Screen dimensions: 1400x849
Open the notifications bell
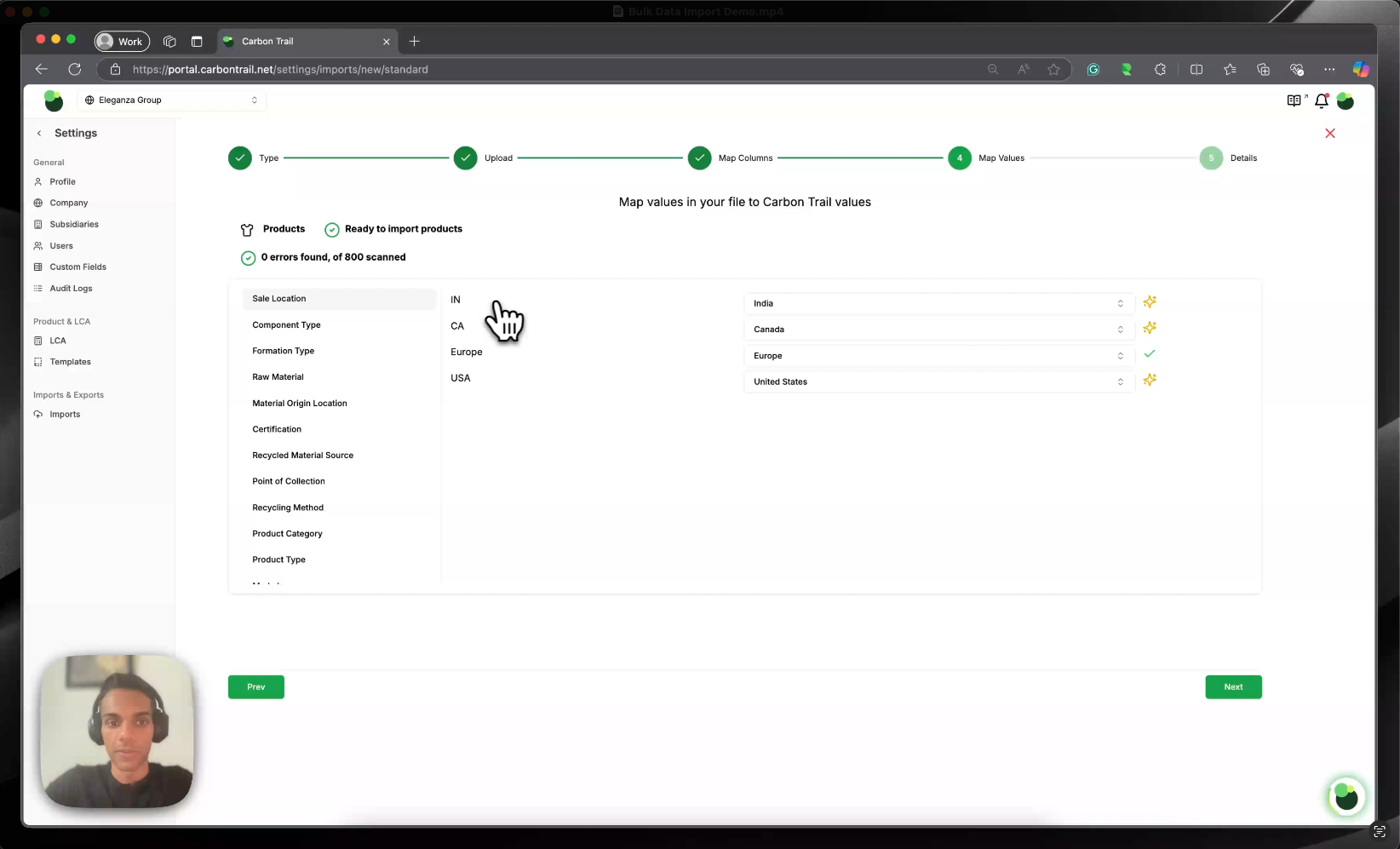click(x=1322, y=100)
